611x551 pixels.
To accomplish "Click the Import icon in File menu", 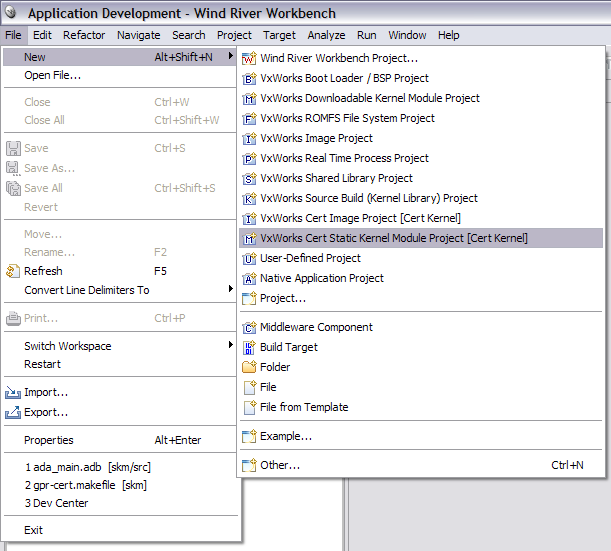I will click(x=13, y=392).
